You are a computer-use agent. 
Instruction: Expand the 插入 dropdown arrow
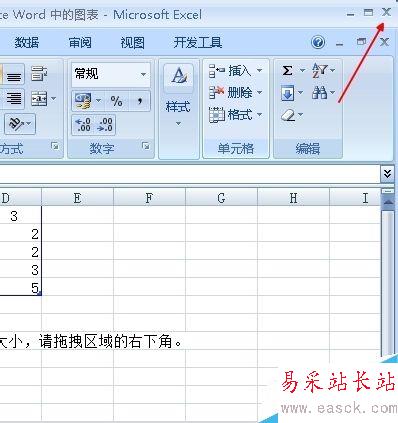pyautogui.click(x=259, y=71)
